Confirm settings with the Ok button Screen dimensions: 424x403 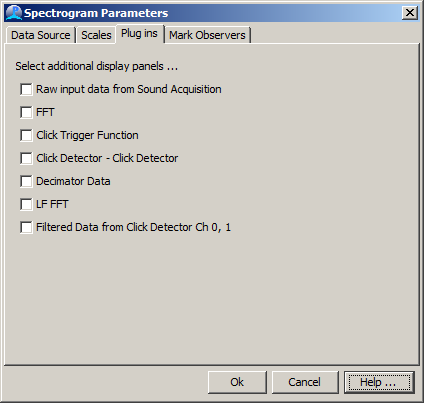coord(237,382)
